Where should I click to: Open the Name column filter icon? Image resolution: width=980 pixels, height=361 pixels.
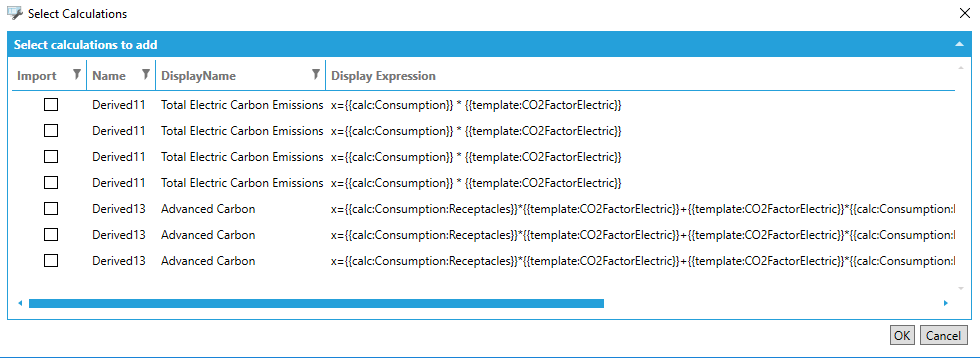146,75
